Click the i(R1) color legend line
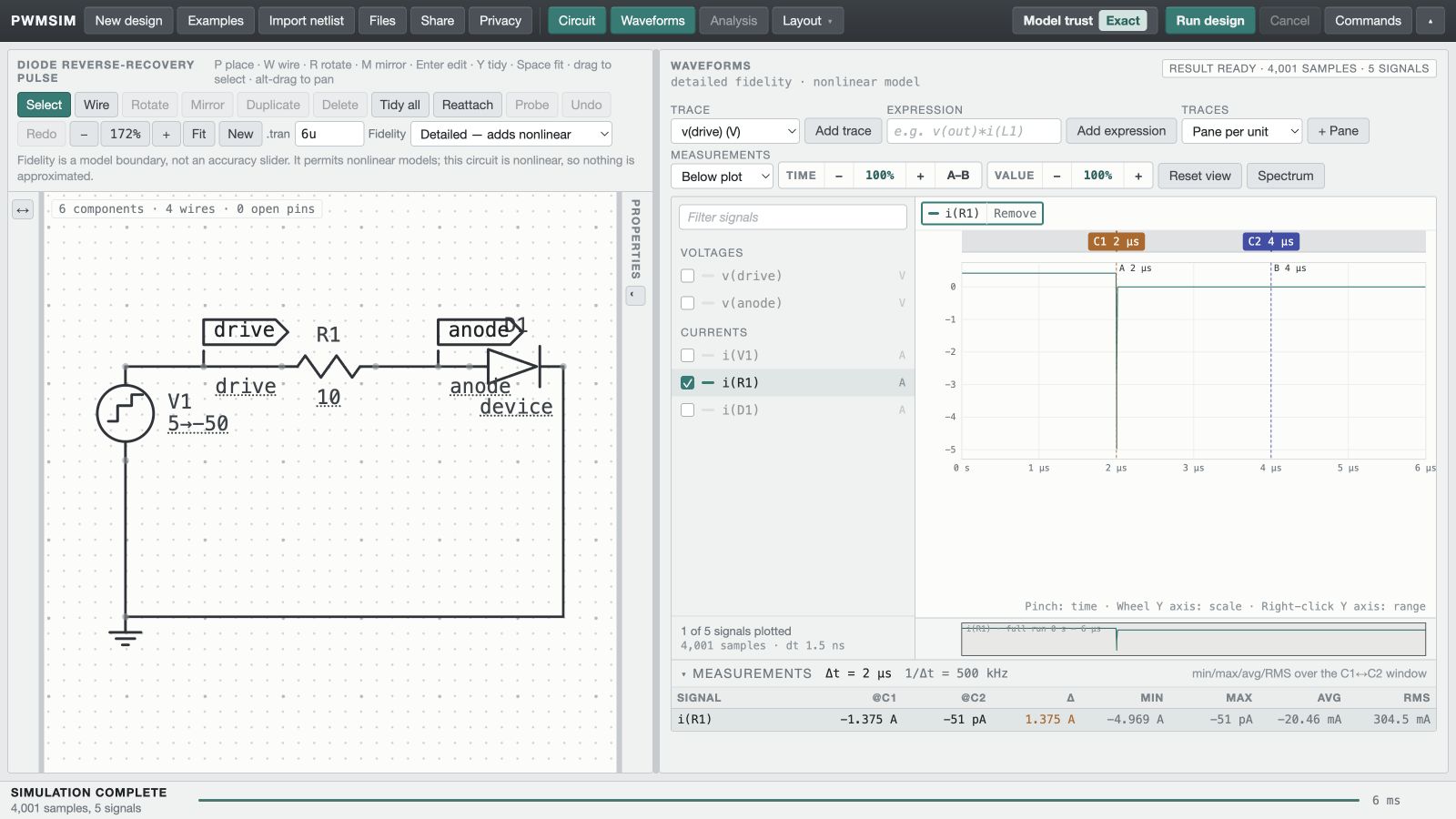 click(934, 213)
